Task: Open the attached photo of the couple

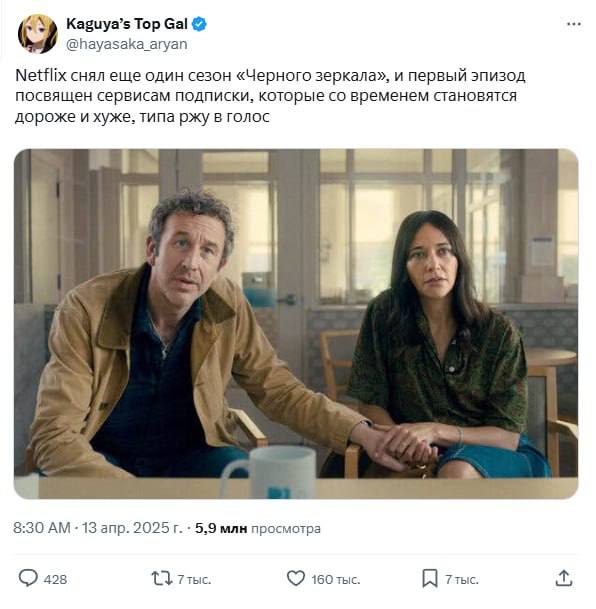Action: pos(296,324)
